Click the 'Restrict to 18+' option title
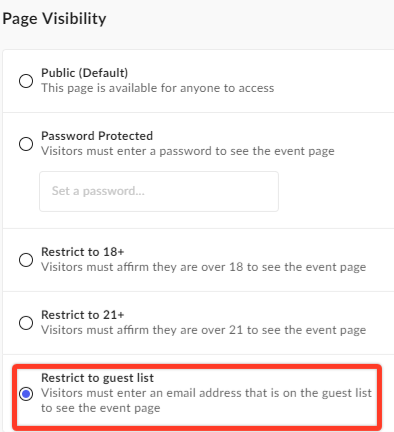Viewport: 394px width, 432px height. click(x=83, y=252)
